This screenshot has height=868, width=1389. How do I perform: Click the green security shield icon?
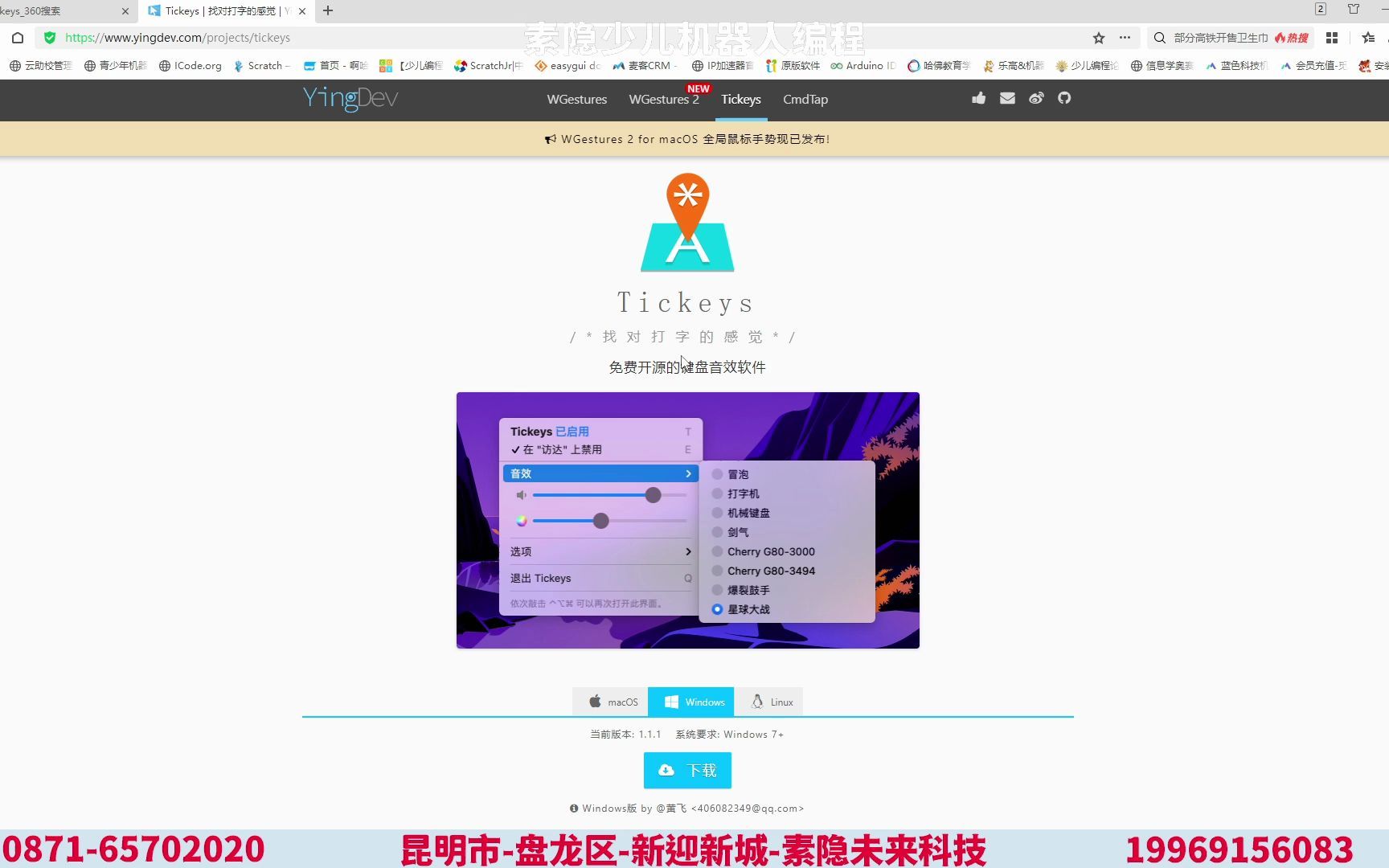point(50,38)
